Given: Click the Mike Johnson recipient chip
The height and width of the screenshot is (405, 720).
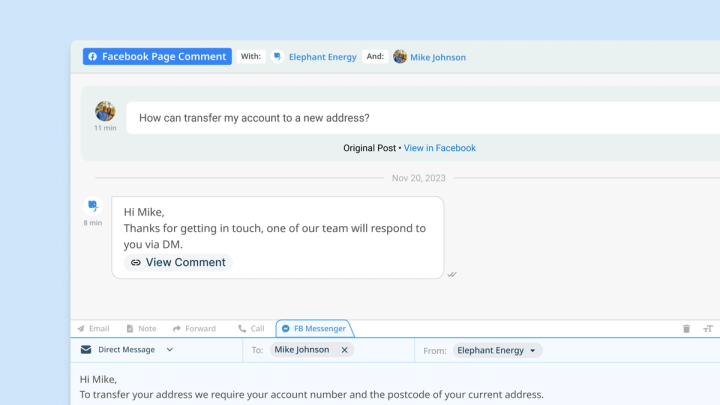Looking at the screenshot, I should coord(312,350).
